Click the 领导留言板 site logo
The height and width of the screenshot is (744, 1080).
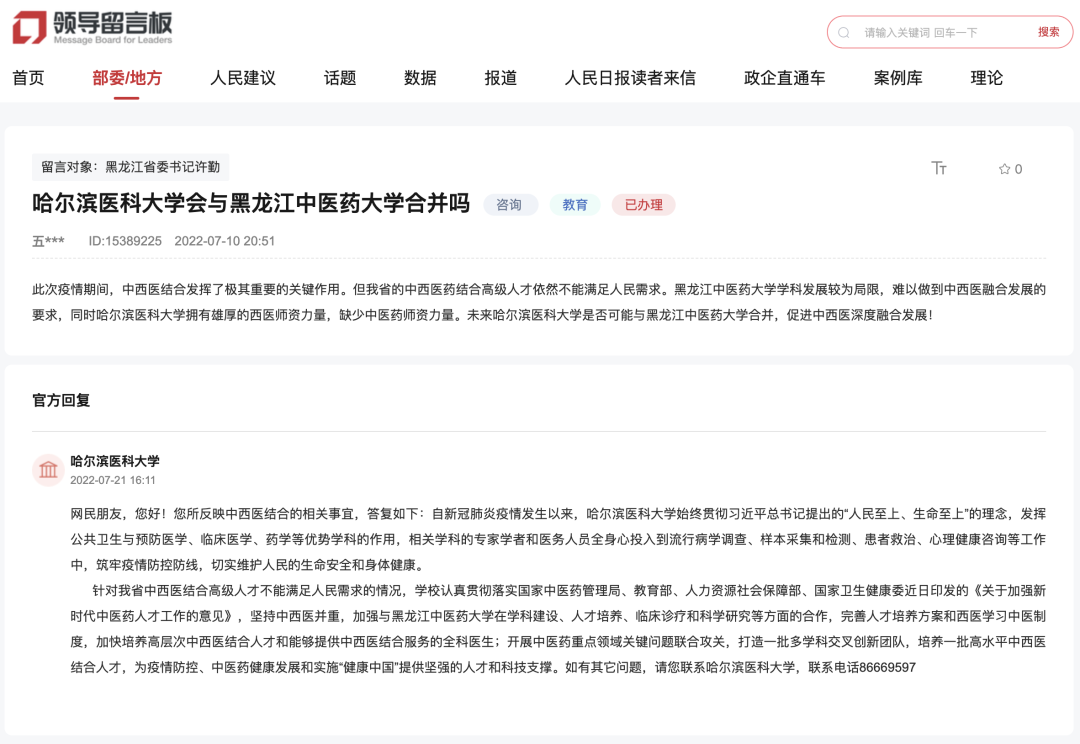[x=92, y=28]
